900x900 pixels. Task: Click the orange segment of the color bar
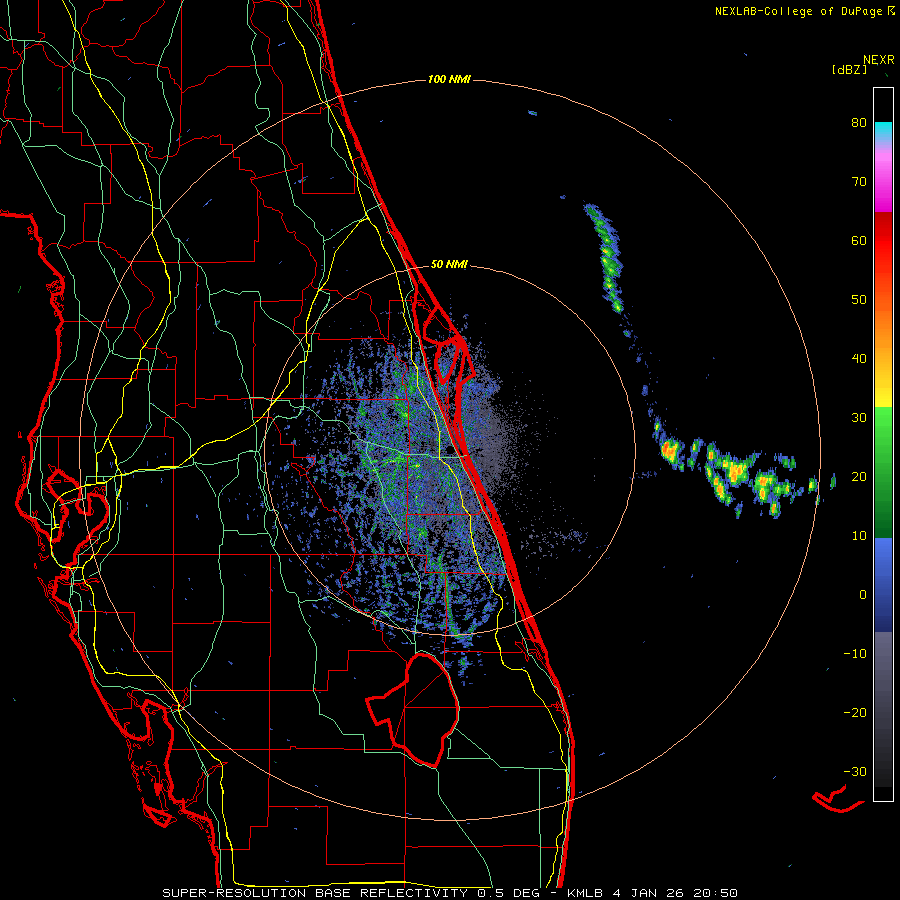click(883, 333)
